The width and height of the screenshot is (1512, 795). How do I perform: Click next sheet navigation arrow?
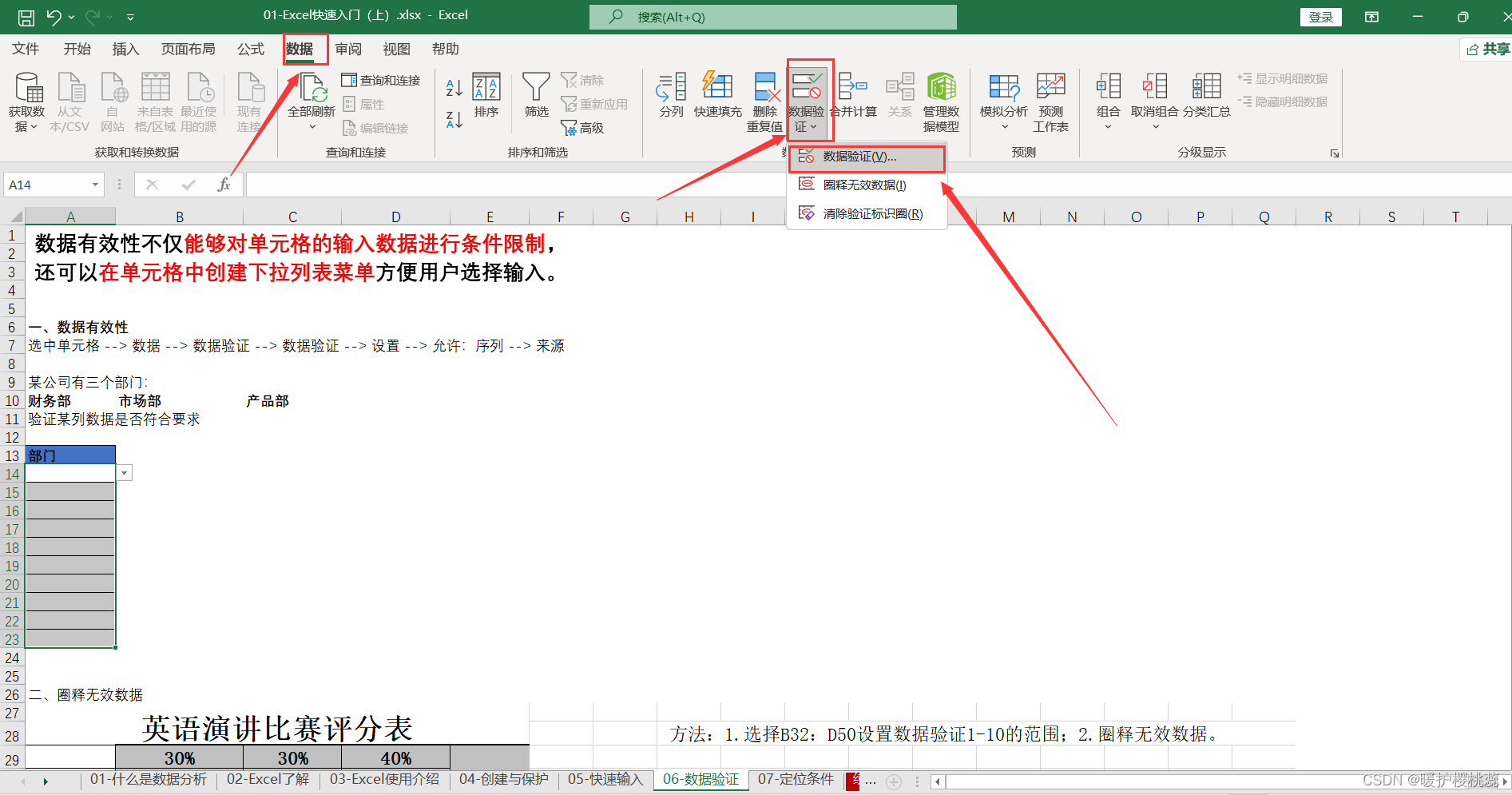pyautogui.click(x=46, y=782)
